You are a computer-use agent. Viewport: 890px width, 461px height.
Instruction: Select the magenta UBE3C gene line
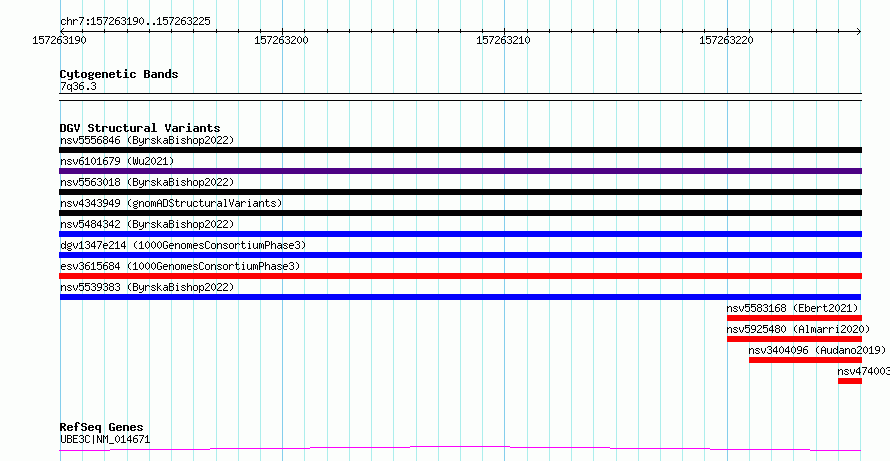click(461, 449)
